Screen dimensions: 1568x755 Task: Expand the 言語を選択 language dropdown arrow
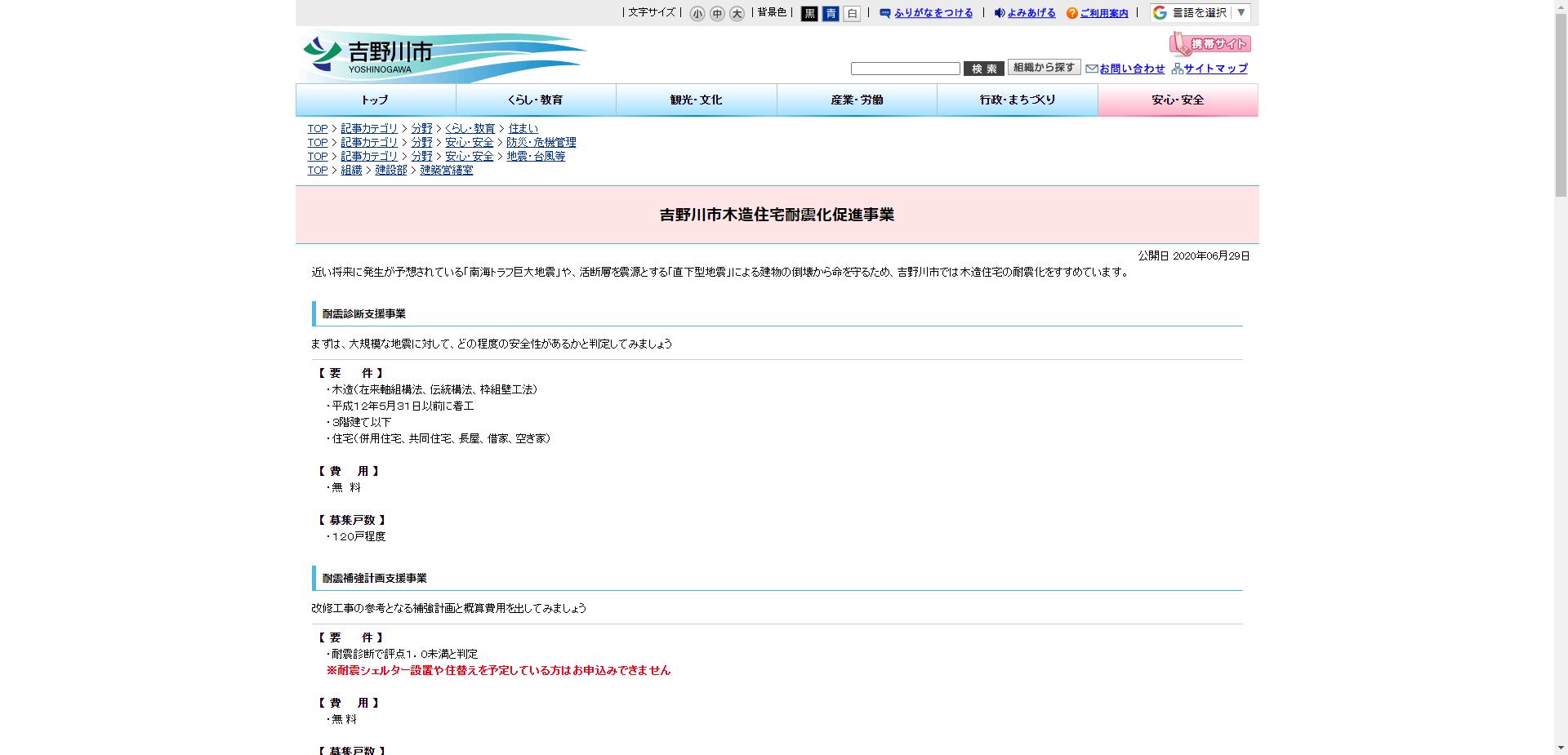[1240, 13]
